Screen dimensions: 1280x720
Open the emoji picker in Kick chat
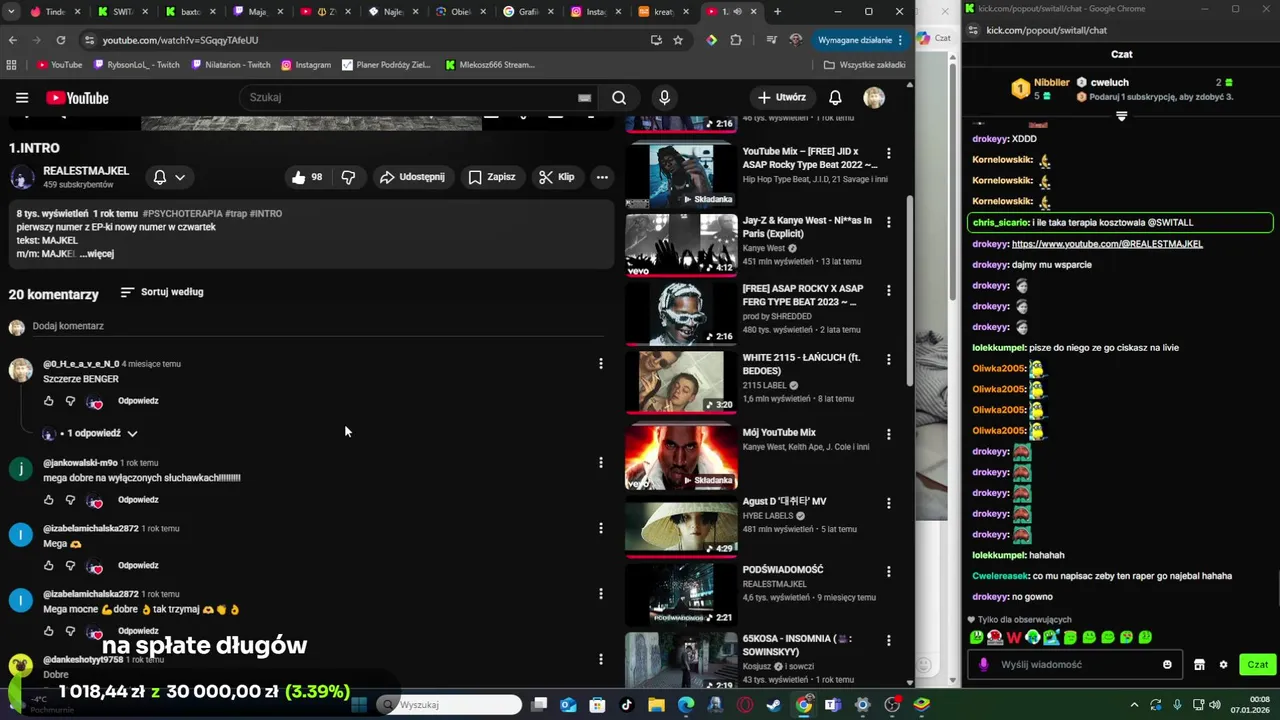pos(1167,665)
